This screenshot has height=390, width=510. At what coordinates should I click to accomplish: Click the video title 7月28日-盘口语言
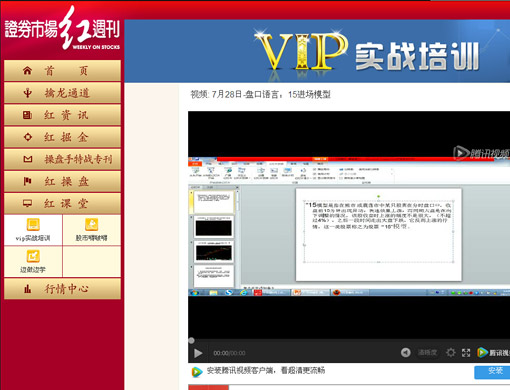pos(260,94)
